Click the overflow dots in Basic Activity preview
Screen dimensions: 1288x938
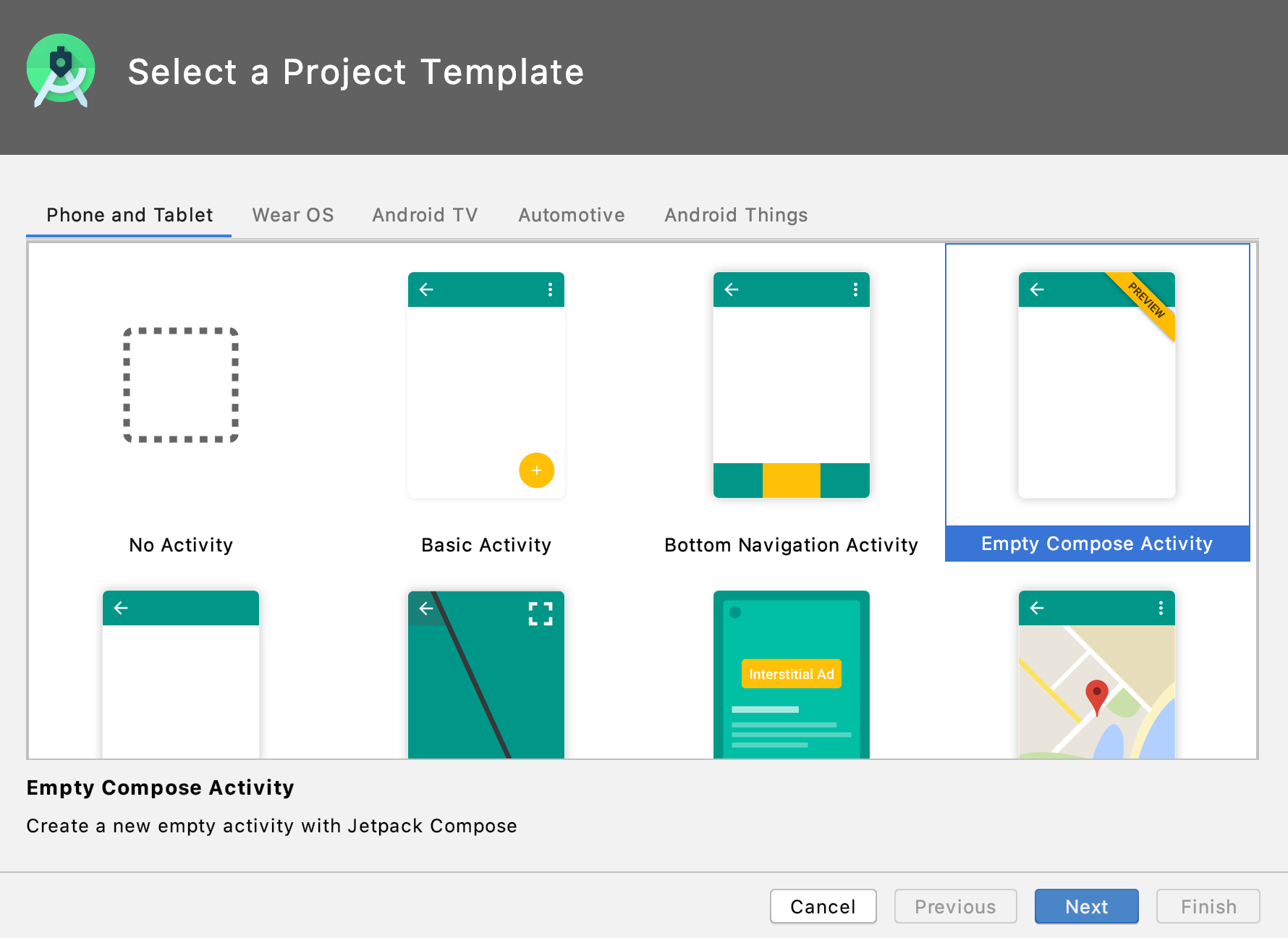551,290
